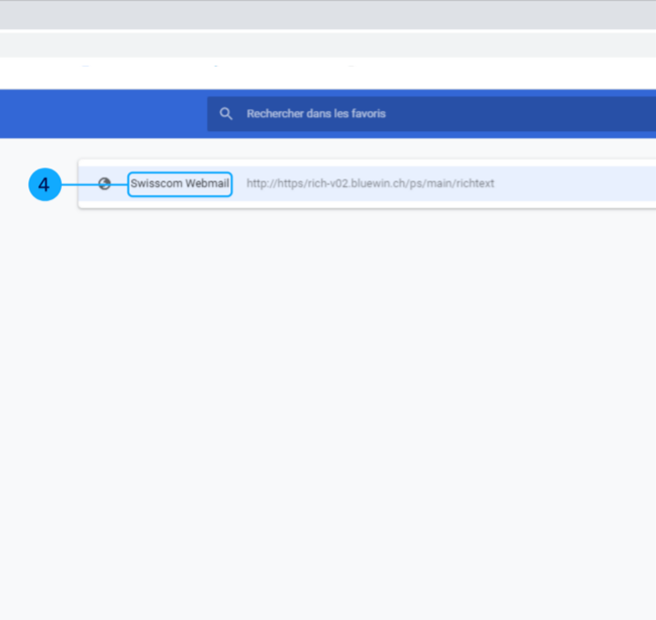Click the 'richtext' end of the bookmark URL
The image size is (656, 620).
click(474, 184)
